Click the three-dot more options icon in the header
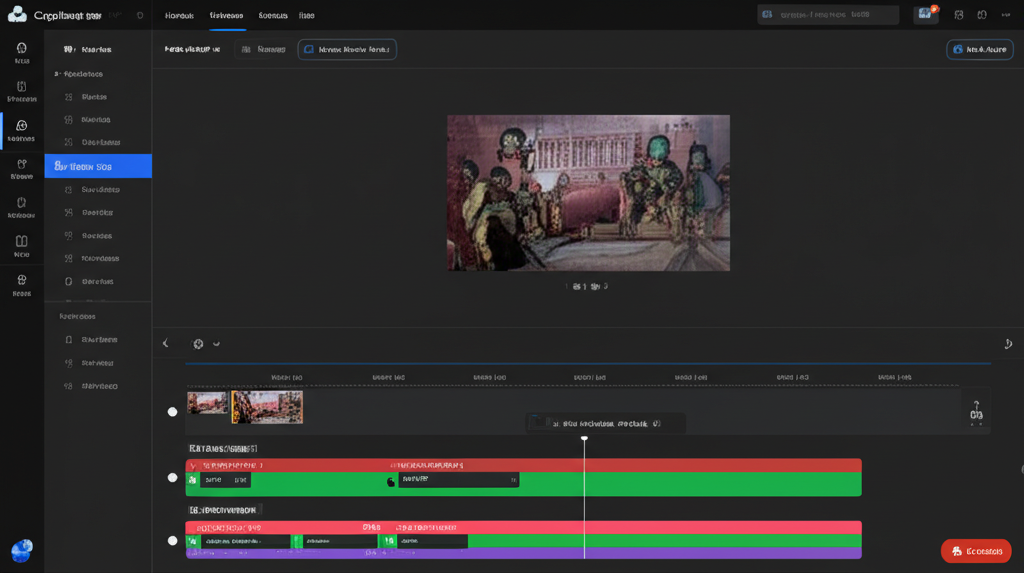The width and height of the screenshot is (1024, 573). click(1005, 15)
